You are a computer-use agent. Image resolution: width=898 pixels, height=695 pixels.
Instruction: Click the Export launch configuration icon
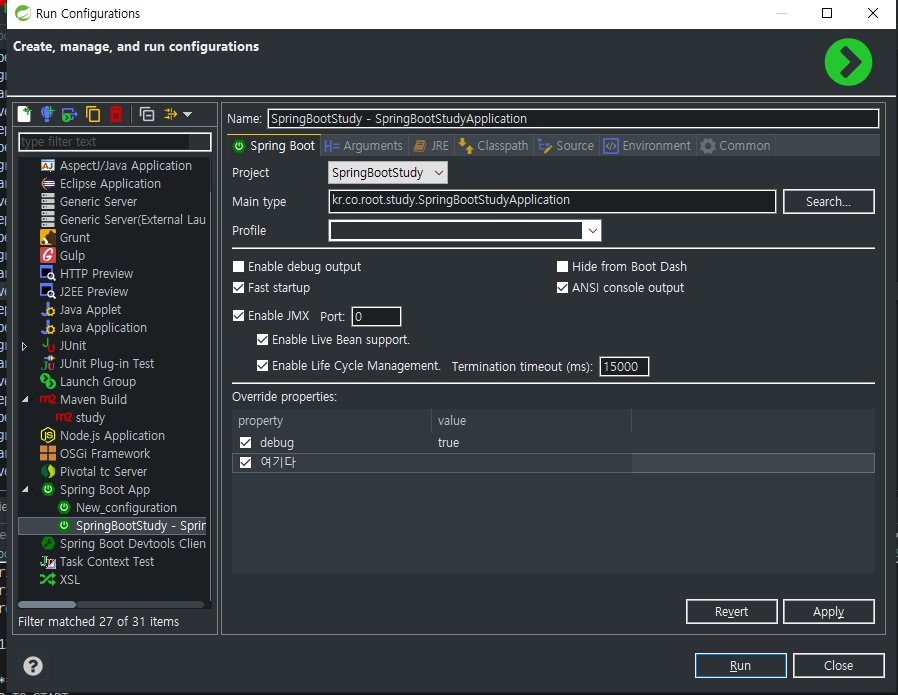pos(70,114)
